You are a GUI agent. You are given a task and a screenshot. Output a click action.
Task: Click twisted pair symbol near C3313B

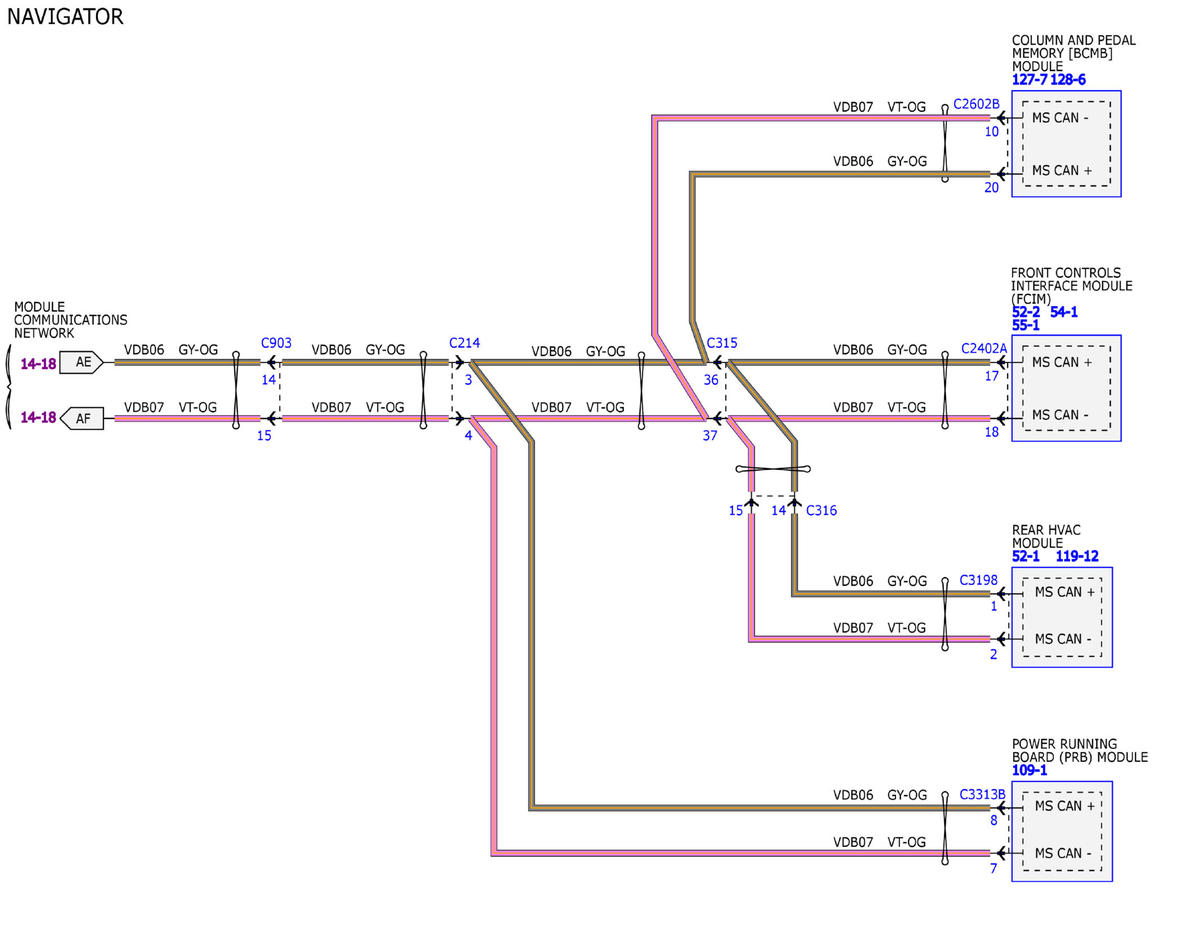click(x=945, y=830)
